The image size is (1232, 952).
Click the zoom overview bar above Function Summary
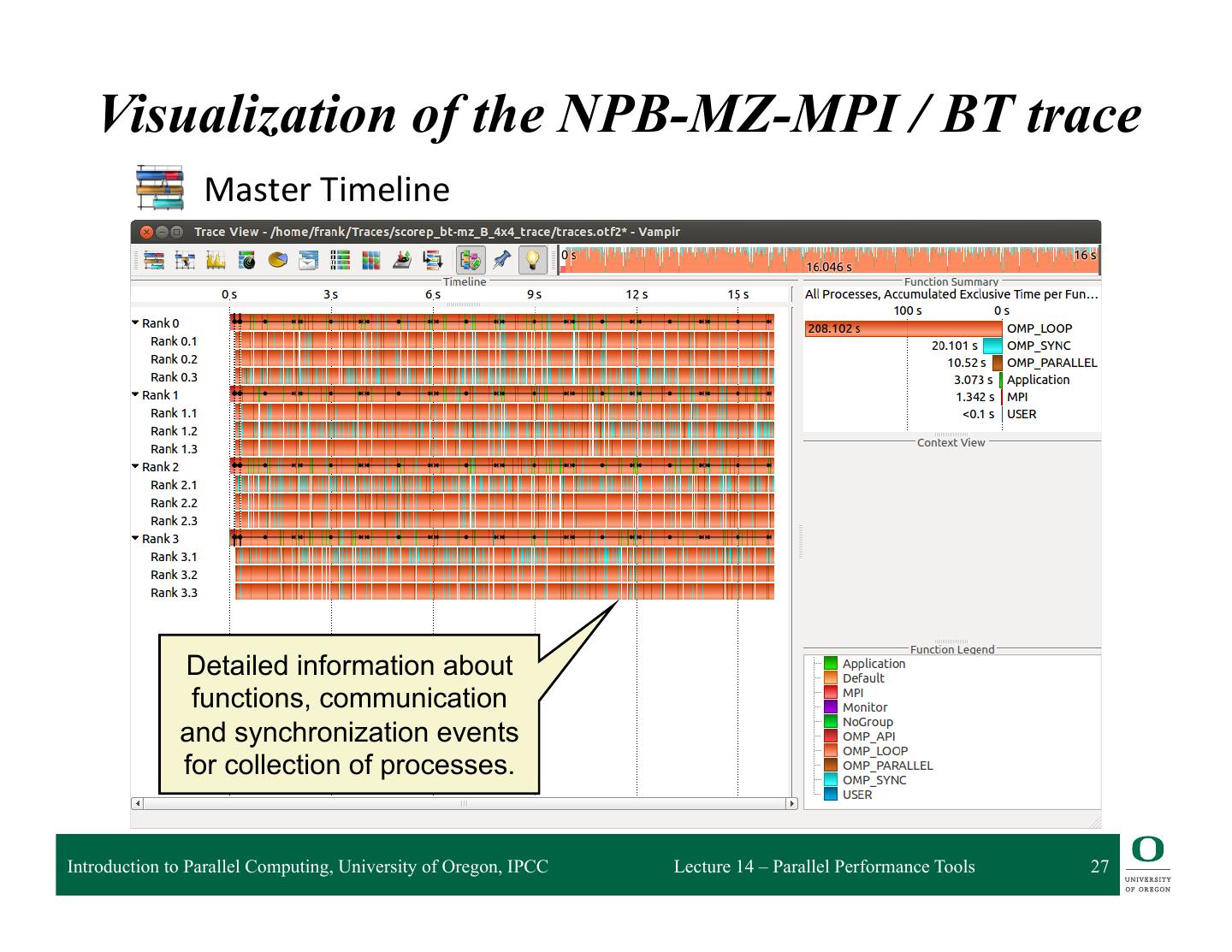coord(828,260)
